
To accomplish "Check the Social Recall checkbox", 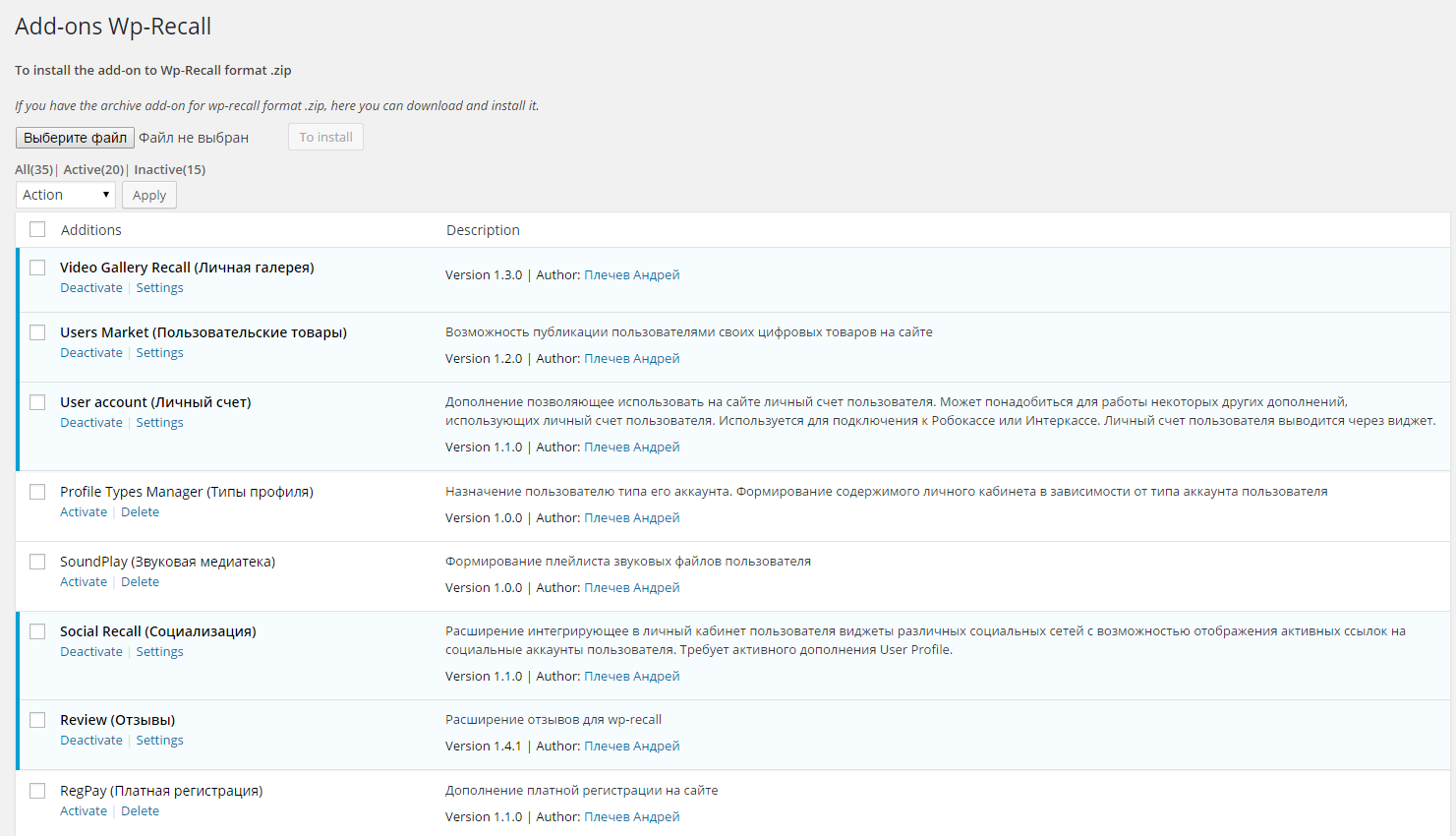I will [37, 631].
